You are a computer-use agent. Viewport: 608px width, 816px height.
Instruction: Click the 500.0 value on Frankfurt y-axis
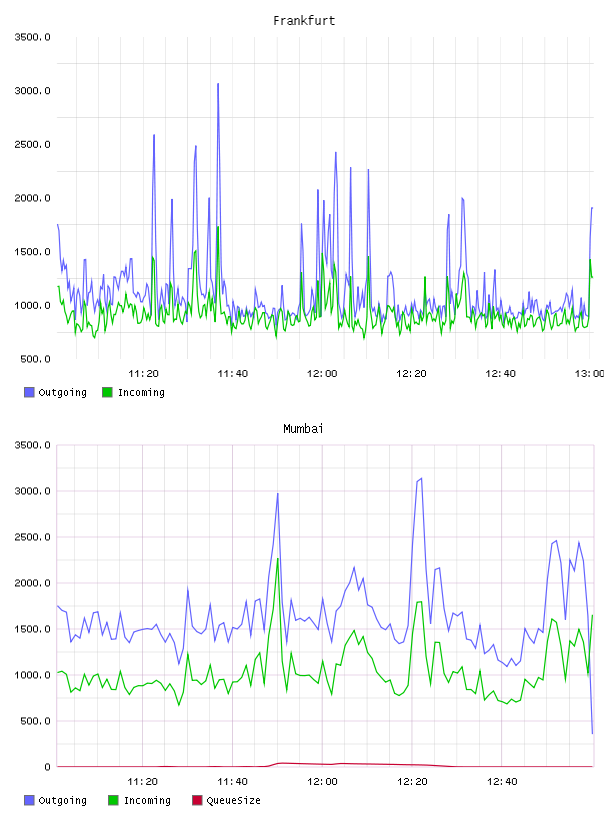pyautogui.click(x=35, y=359)
